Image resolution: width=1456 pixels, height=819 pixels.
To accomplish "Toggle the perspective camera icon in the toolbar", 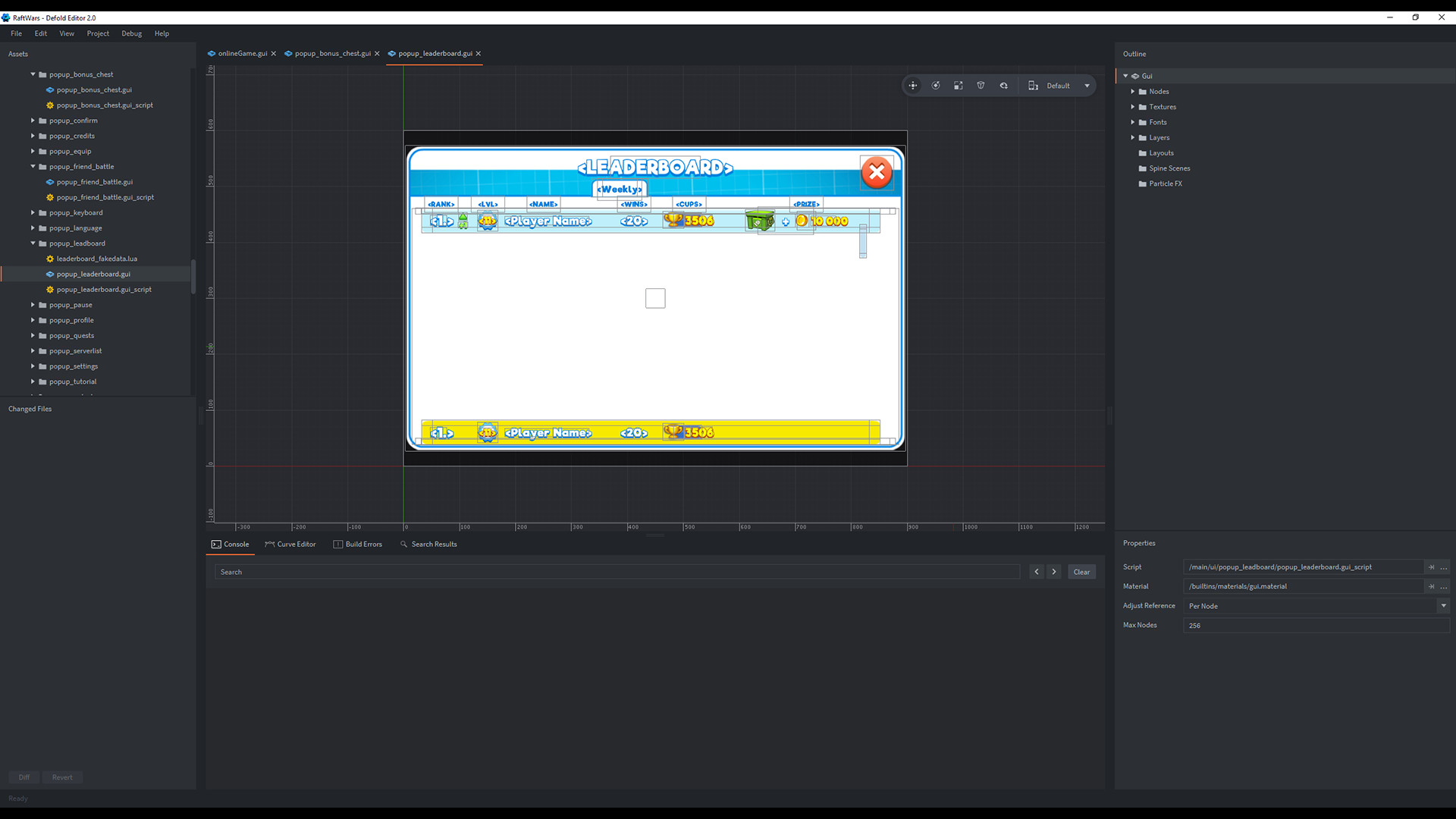I will (981, 86).
